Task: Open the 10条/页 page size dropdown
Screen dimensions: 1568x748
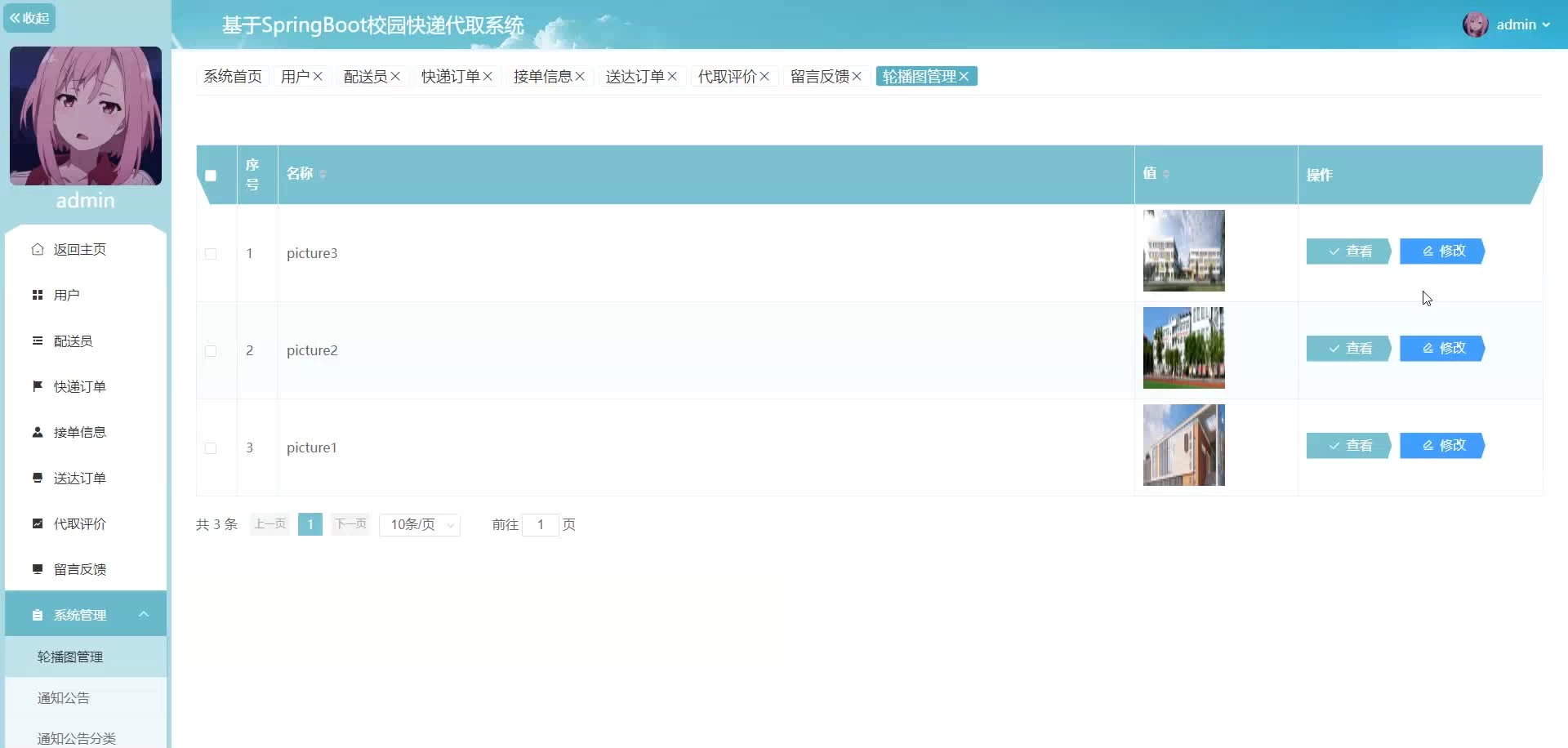Action: click(x=420, y=524)
